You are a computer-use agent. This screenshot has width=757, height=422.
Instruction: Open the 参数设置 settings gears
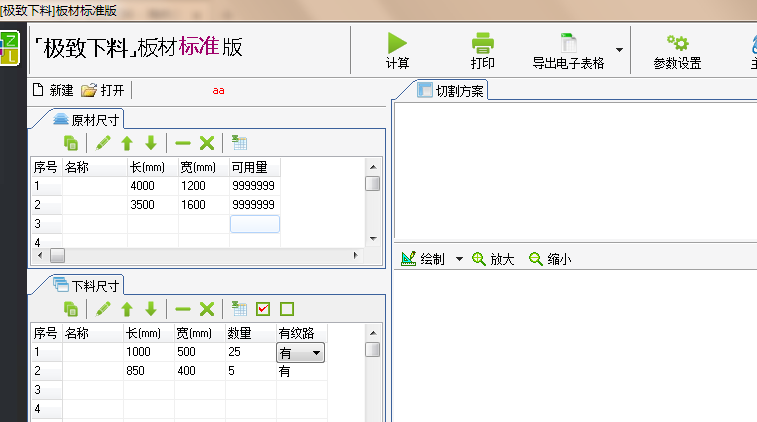[677, 43]
